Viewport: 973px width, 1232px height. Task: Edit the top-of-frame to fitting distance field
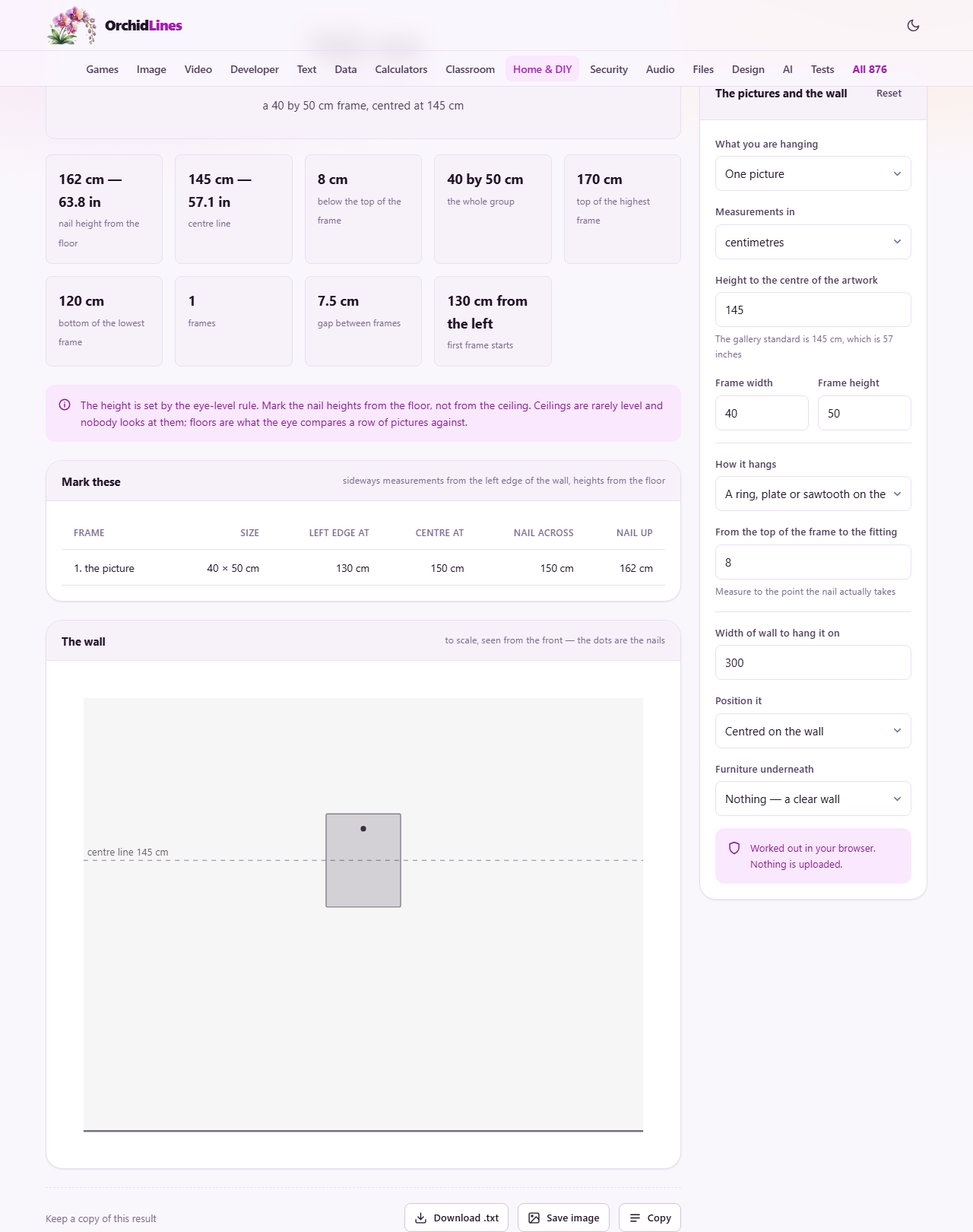tap(813, 562)
